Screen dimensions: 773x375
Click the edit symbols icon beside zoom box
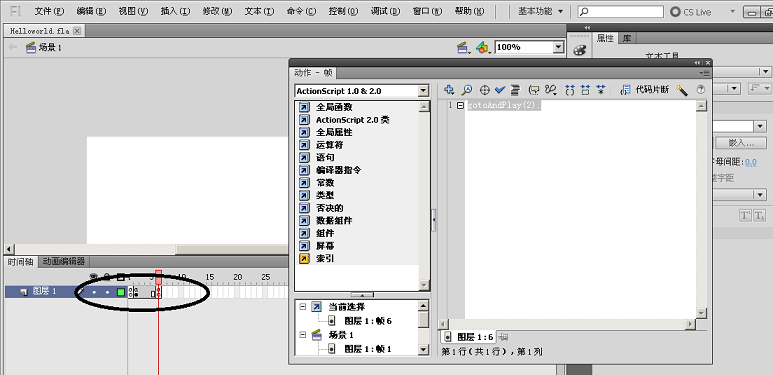tap(483, 47)
